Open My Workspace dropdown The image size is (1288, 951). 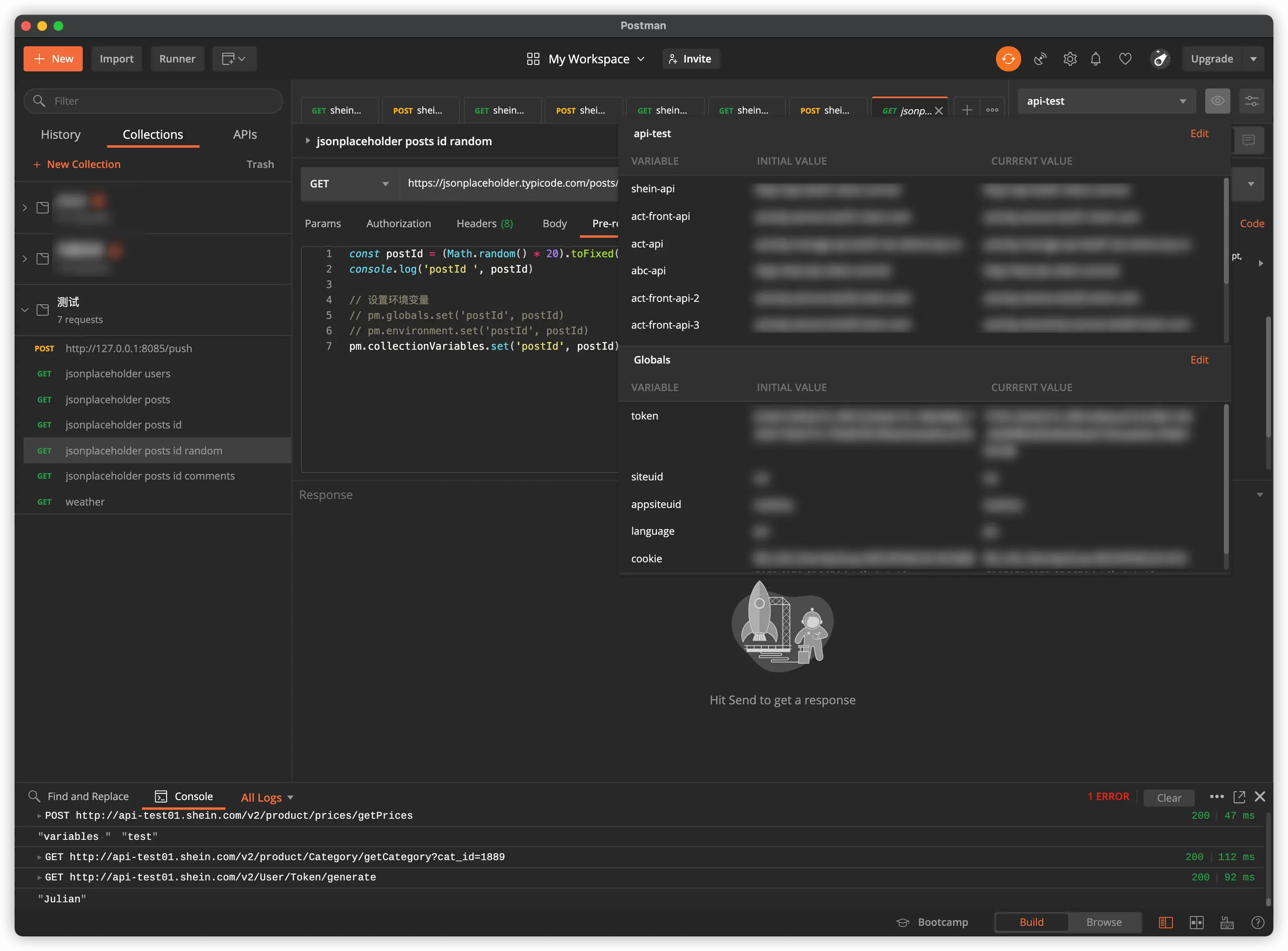tap(596, 59)
